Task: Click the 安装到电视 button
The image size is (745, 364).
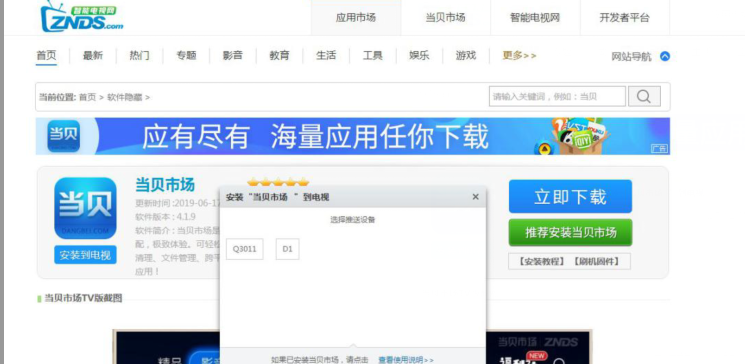Action: [x=85, y=255]
